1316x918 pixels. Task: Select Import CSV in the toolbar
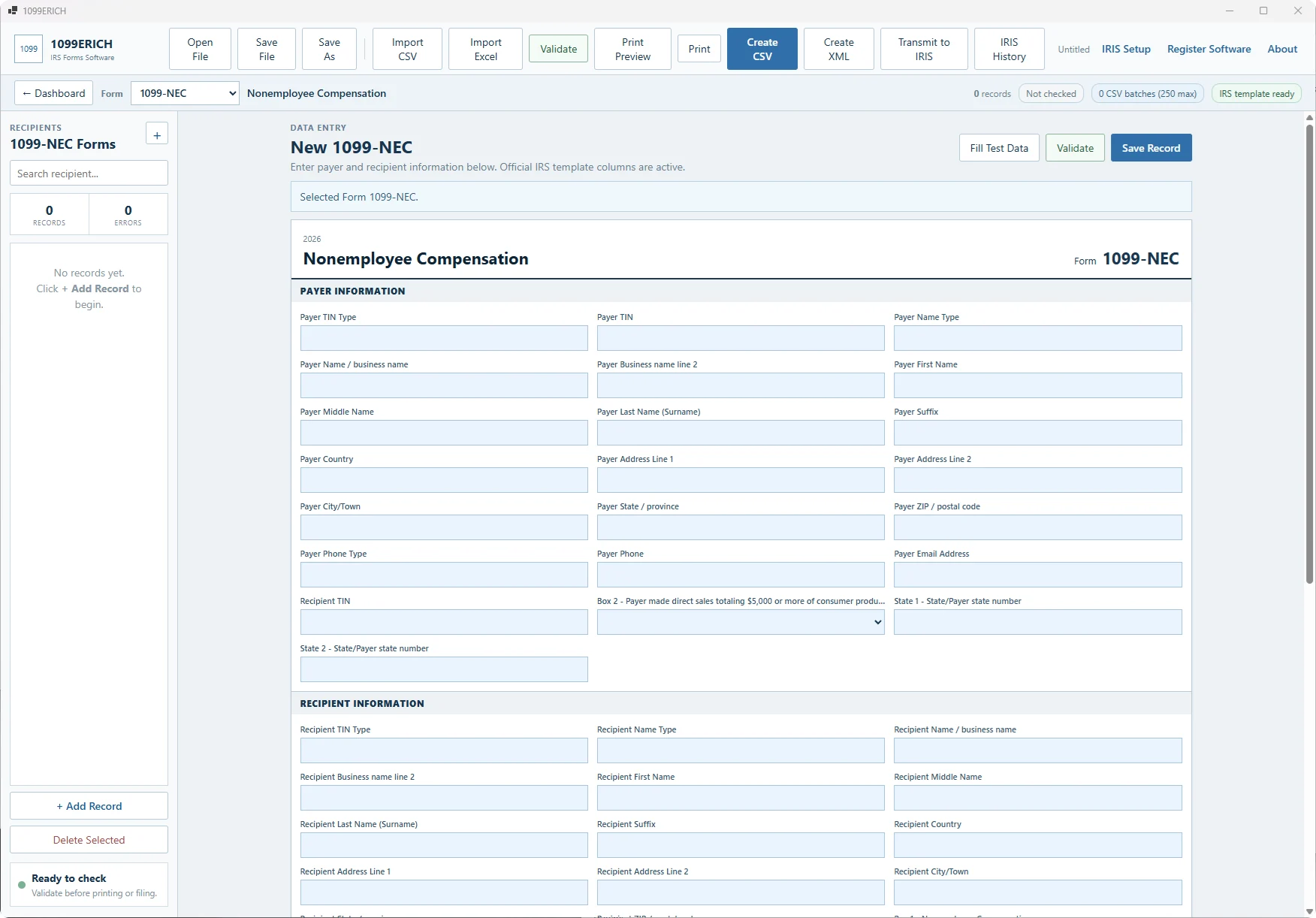[x=407, y=49]
